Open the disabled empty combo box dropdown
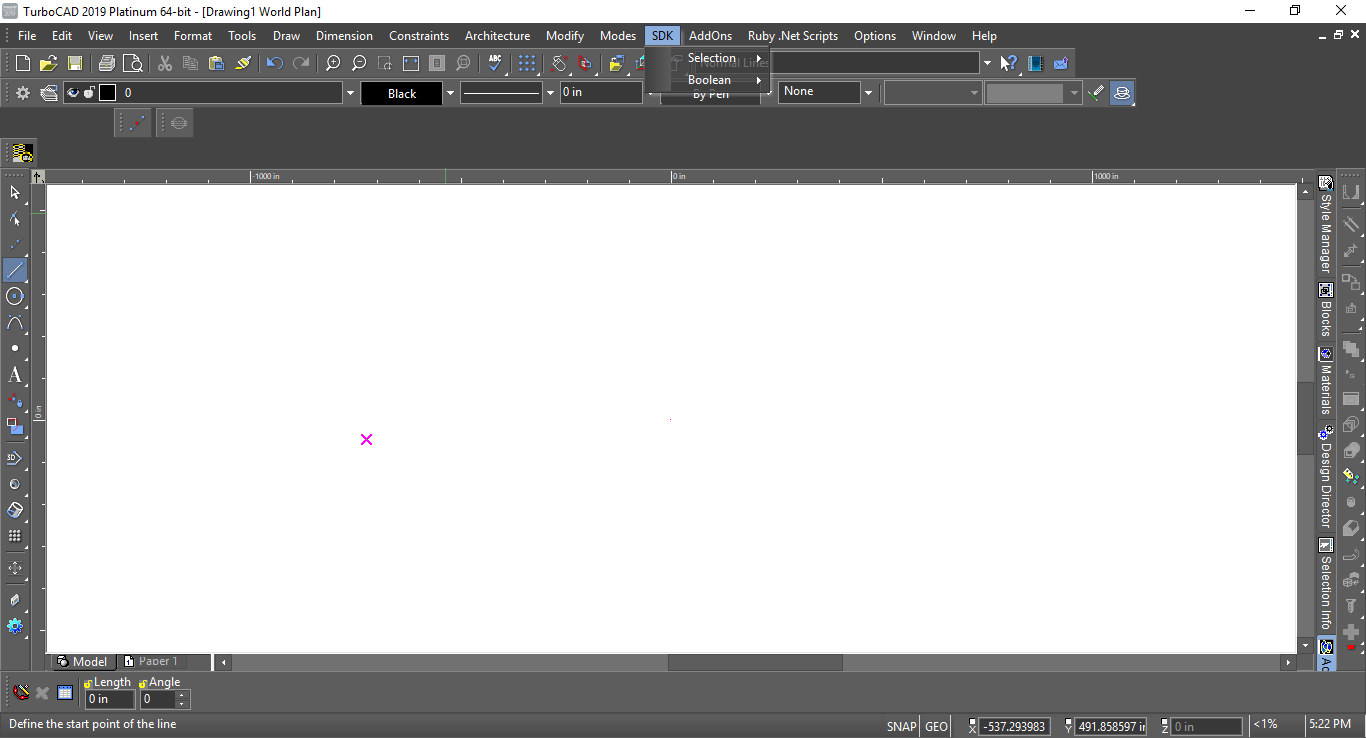The width and height of the screenshot is (1366, 738). (975, 93)
